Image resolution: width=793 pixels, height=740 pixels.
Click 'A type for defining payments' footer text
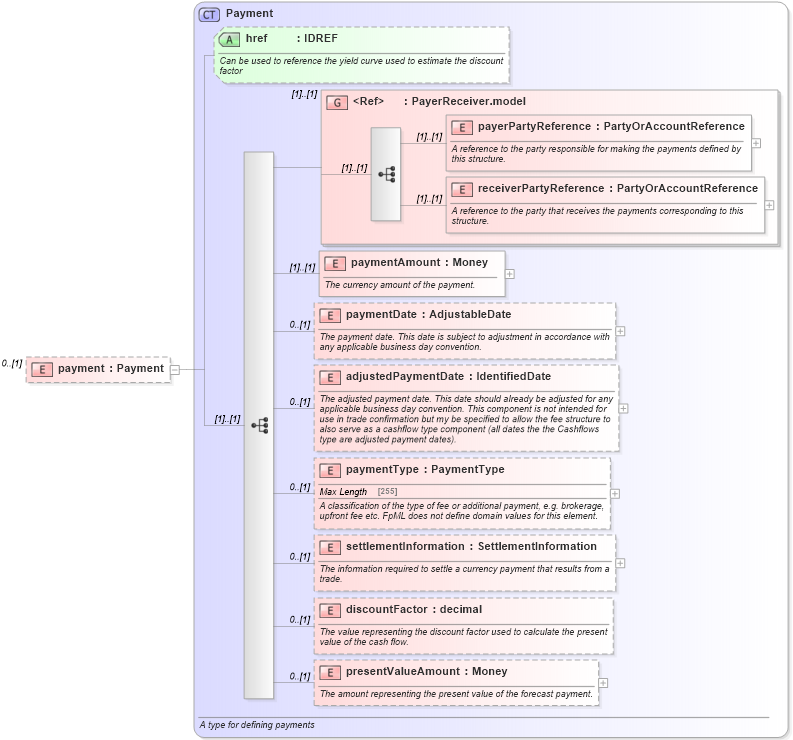tap(257, 725)
